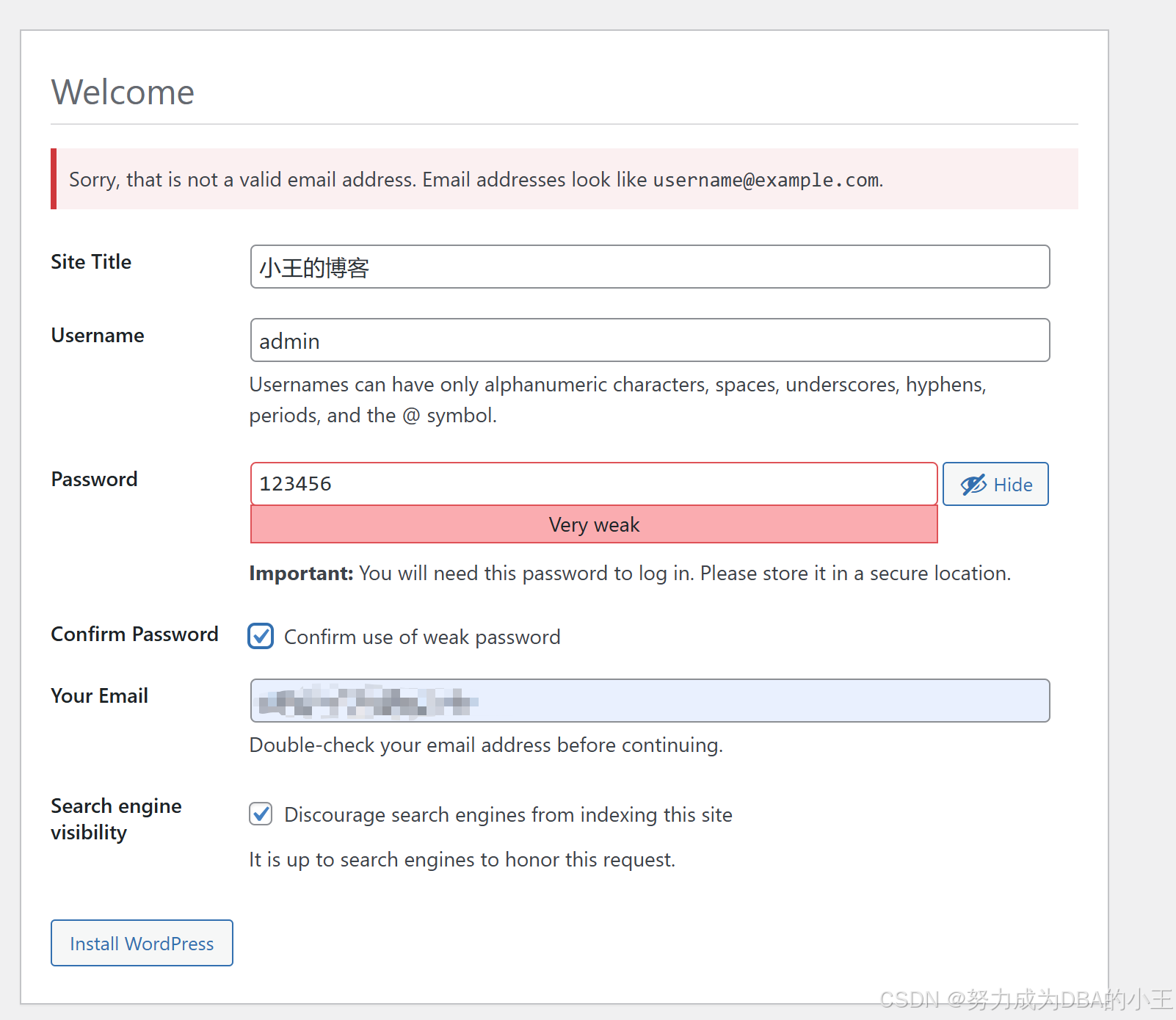1176x1020 pixels.
Task: Toggle Discourage search engines from indexing checkbox
Action: (261, 814)
